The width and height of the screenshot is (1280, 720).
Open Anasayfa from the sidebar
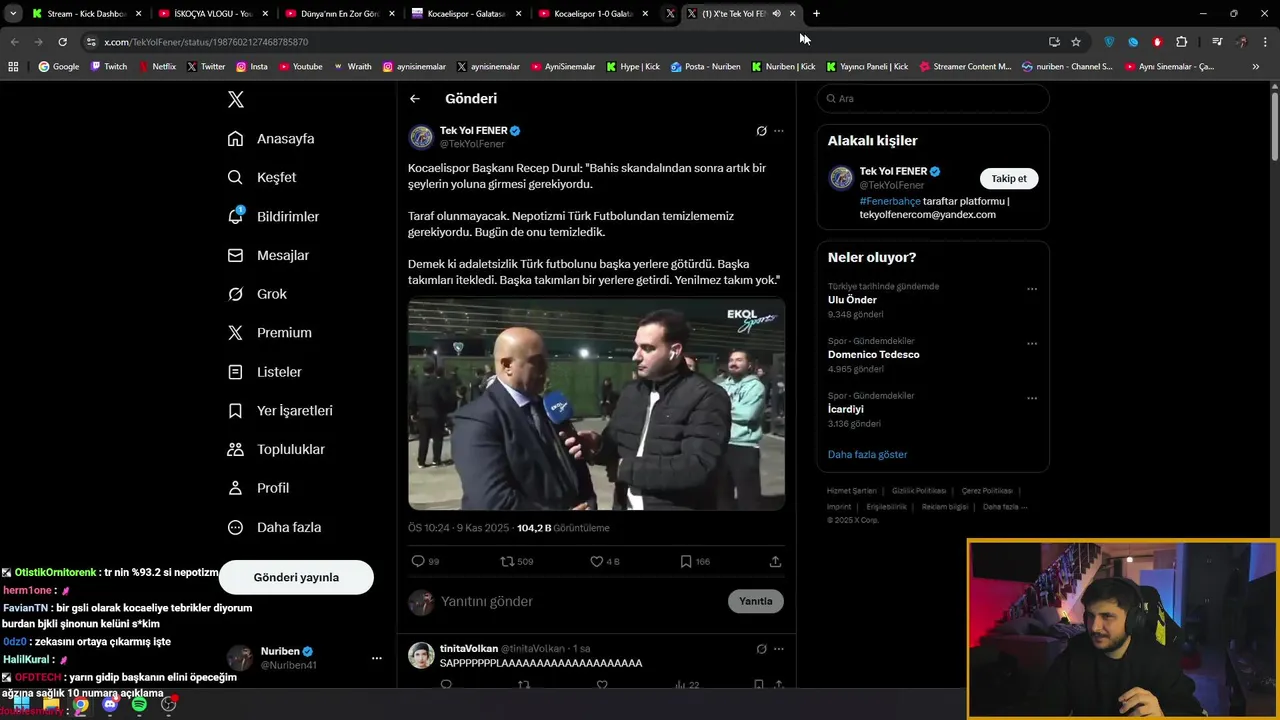point(271,139)
